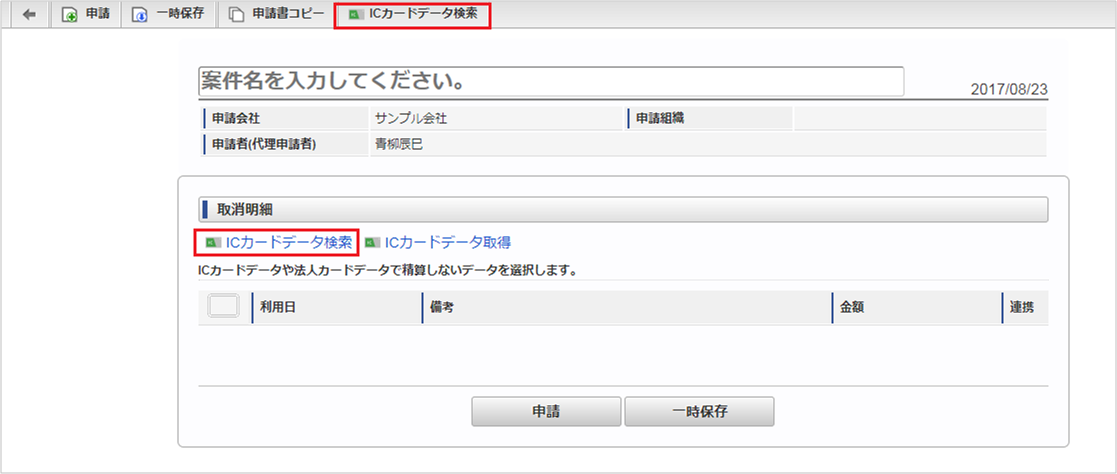Click the applicant name 青柳辰巳

(x=399, y=144)
